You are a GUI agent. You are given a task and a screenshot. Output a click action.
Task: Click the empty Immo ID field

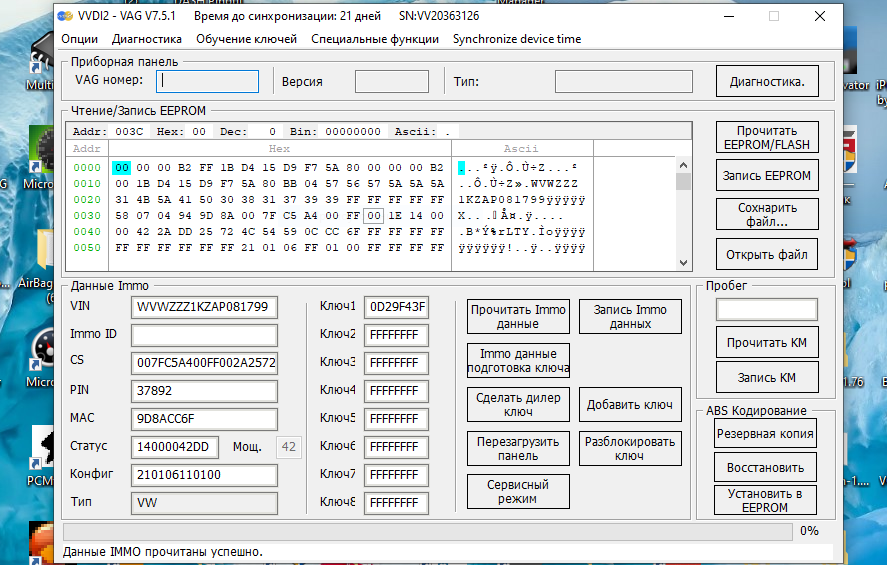click(x=204, y=335)
